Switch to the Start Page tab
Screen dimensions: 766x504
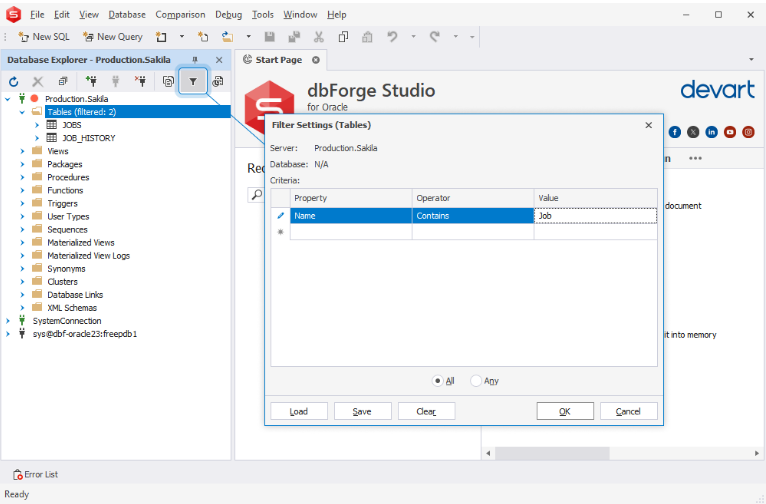[278, 60]
